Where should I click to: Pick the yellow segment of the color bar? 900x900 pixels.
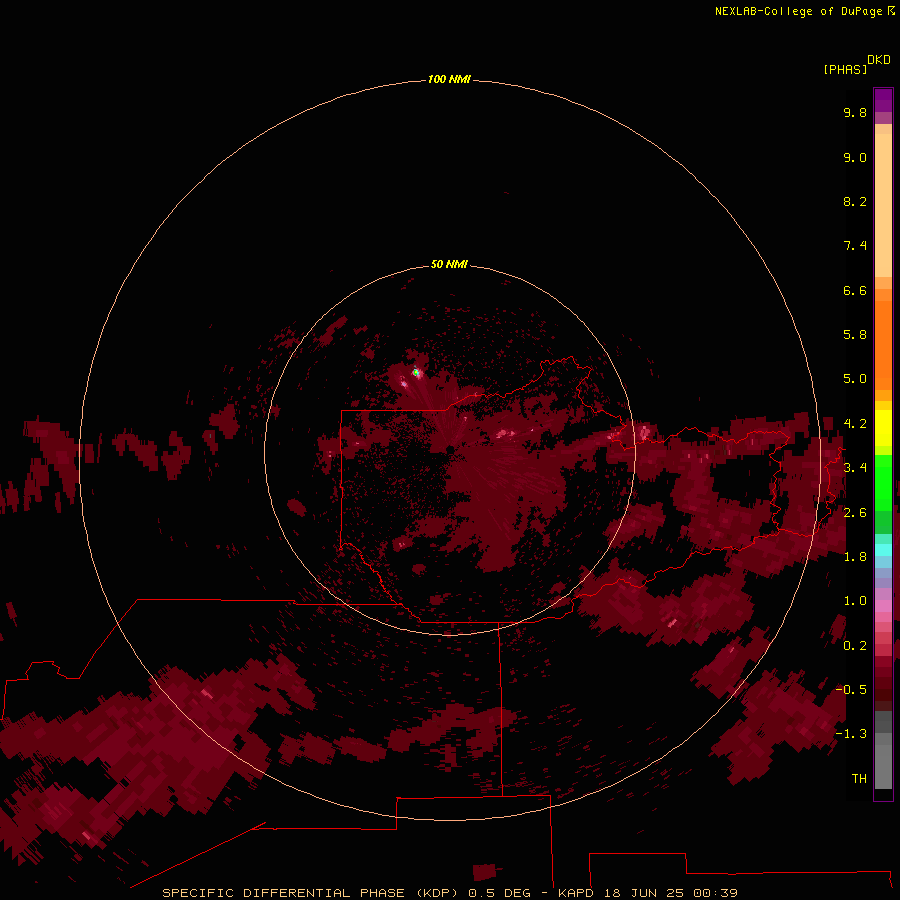[883, 428]
